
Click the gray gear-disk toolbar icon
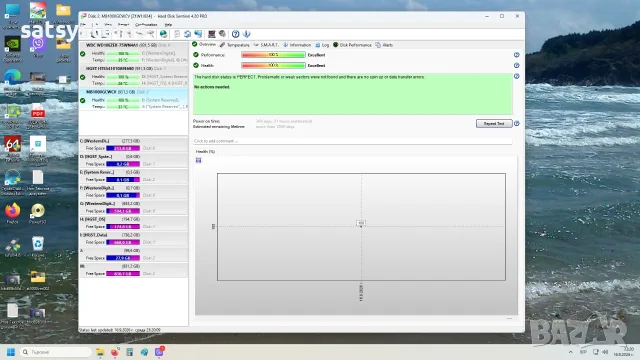pyautogui.click(x=222, y=34)
